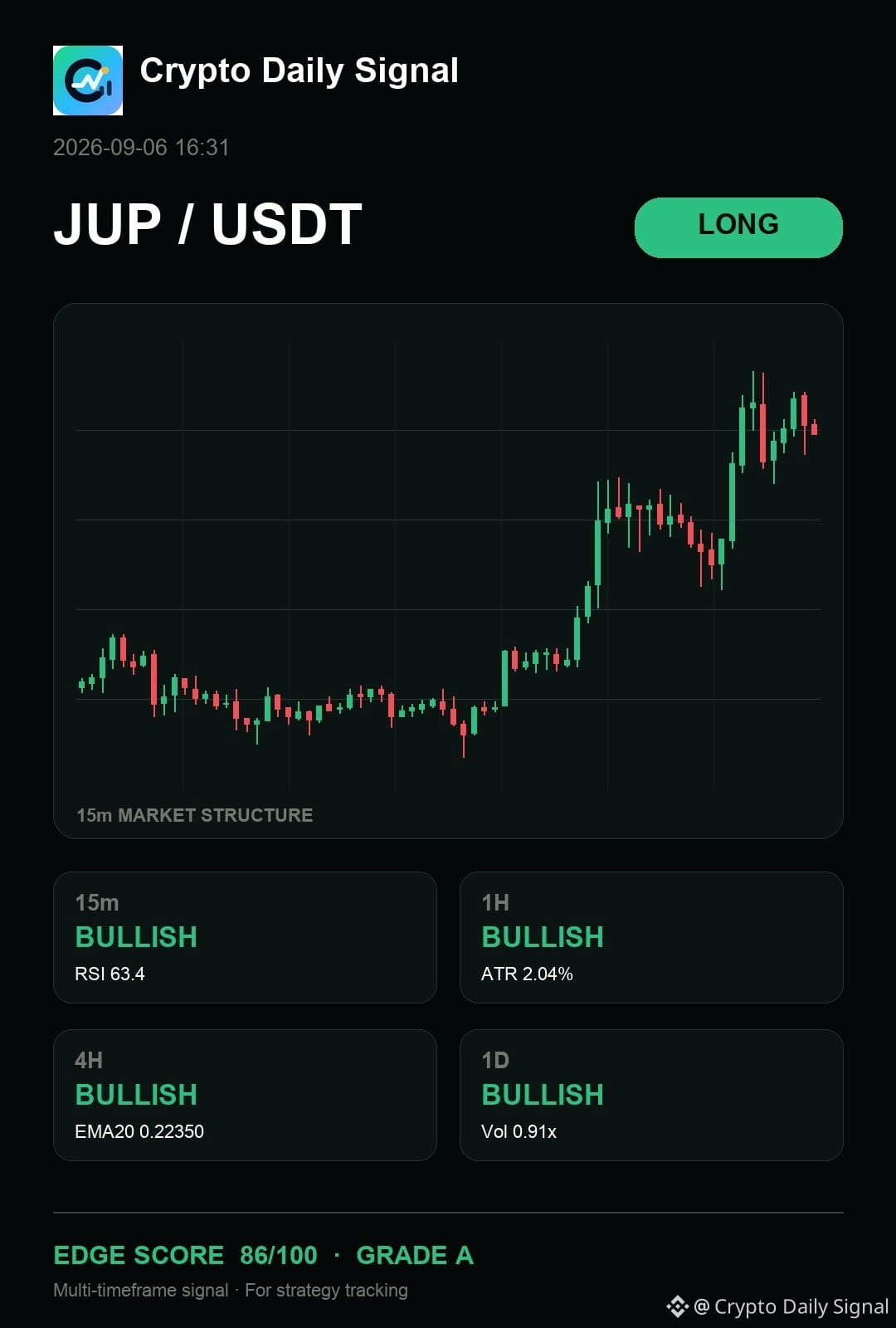Screen dimensions: 896x1328
Task: Open the 1H BULLISH ATR card
Action: tap(651, 937)
